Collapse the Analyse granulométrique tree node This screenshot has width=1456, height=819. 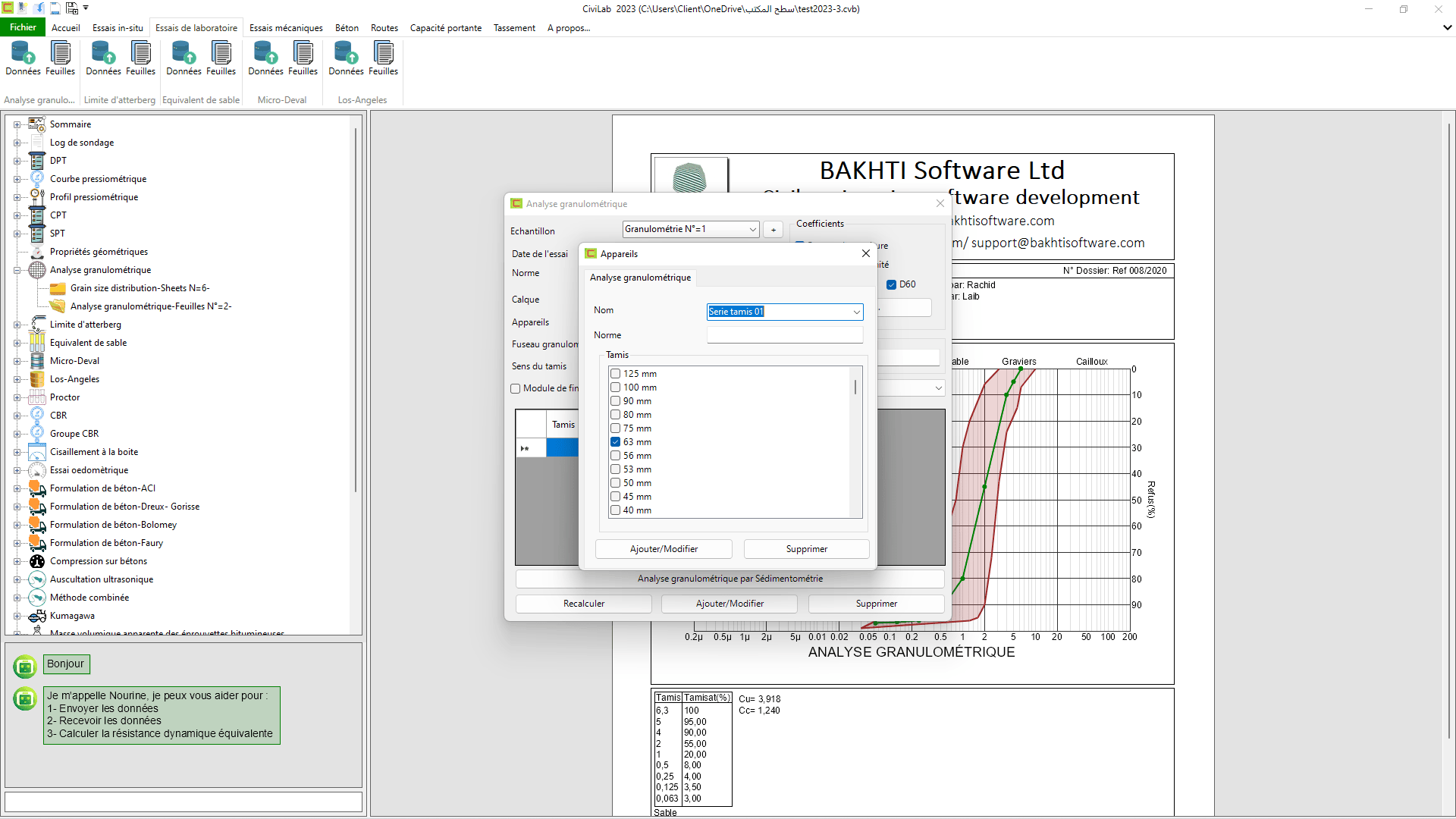(17, 270)
